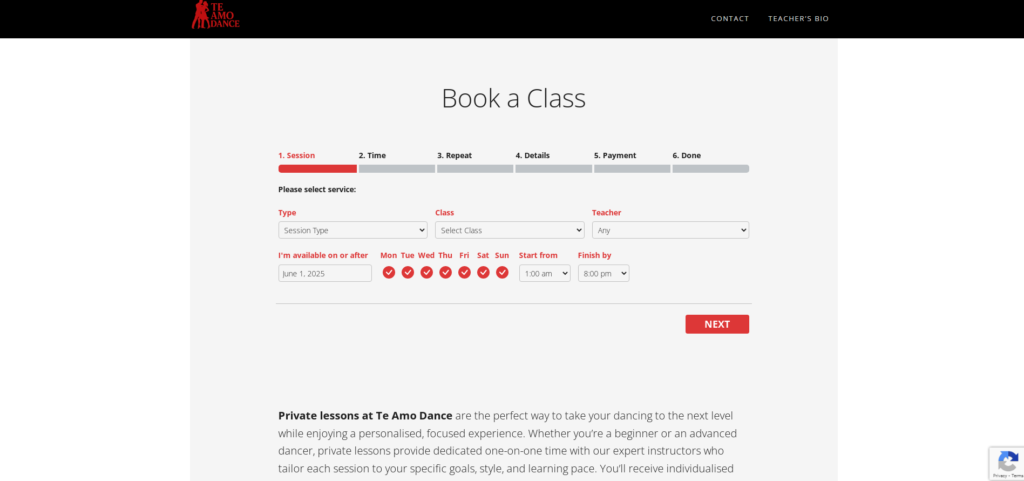Viewport: 1024px width, 481px height.
Task: Uncheck the Mon availability checkmark
Action: tap(389, 272)
